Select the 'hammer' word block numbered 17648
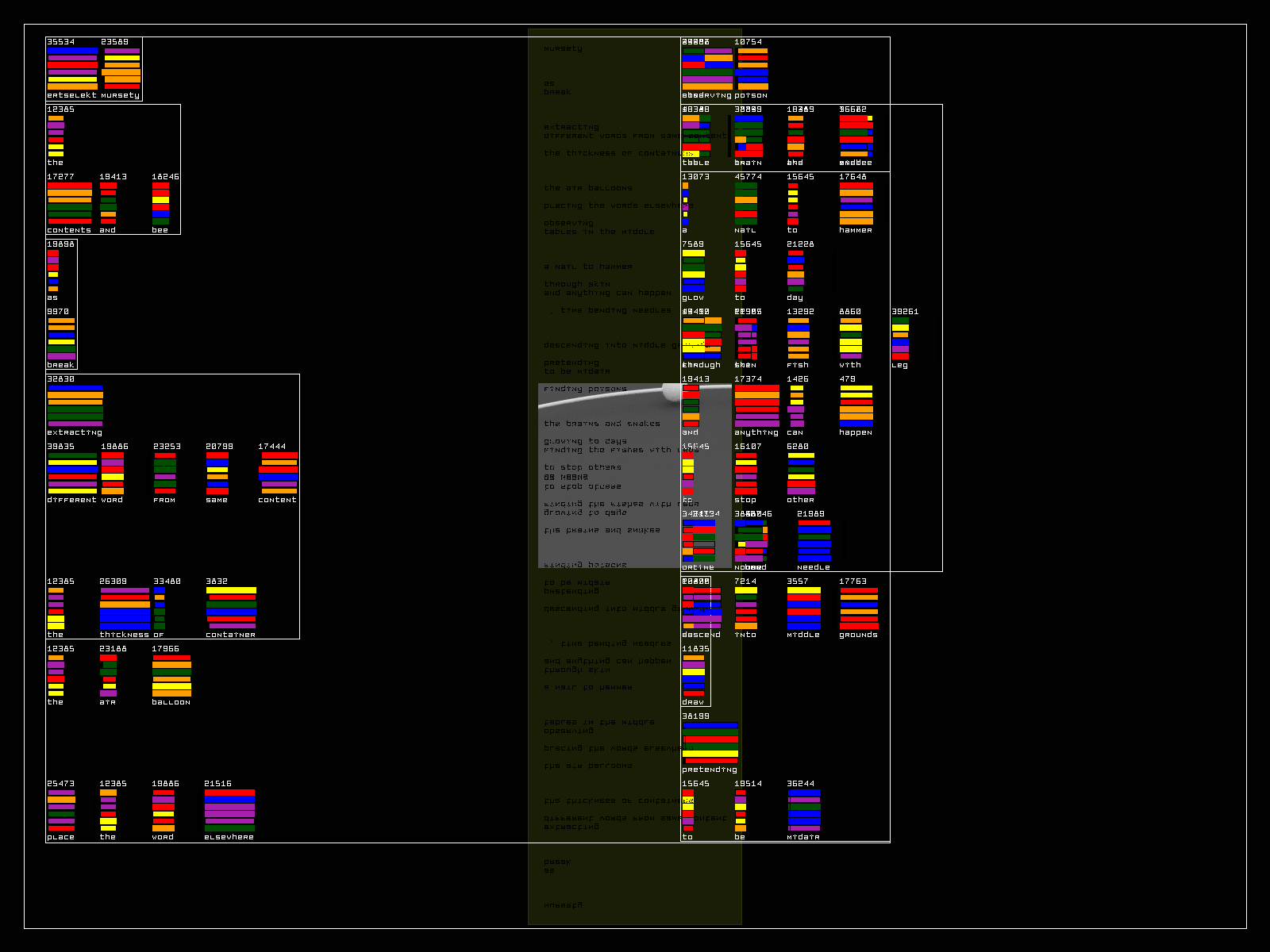Image resolution: width=1270 pixels, height=952 pixels. click(856, 203)
